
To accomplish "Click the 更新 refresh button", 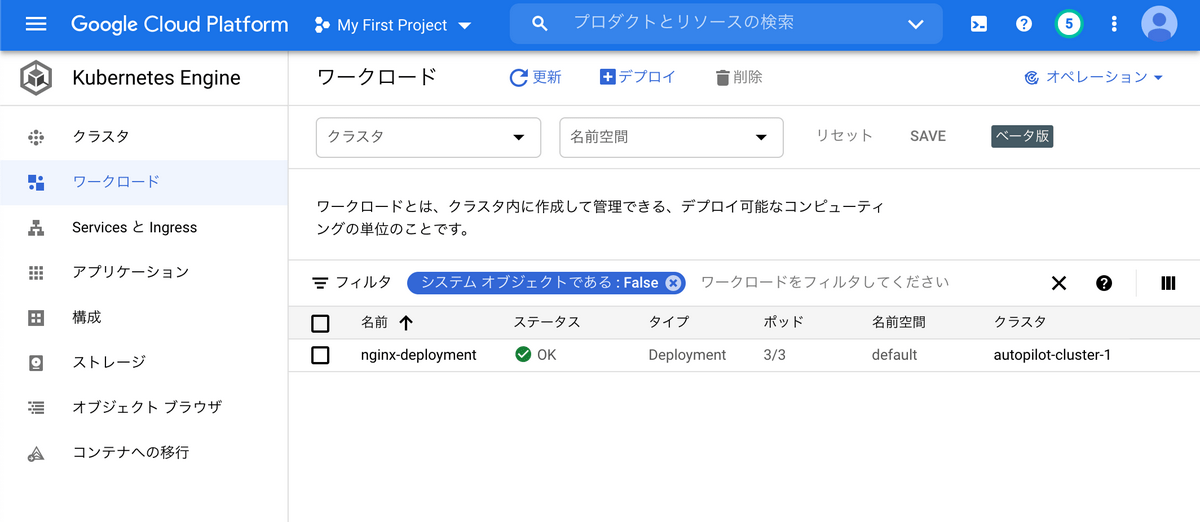I will [x=536, y=77].
